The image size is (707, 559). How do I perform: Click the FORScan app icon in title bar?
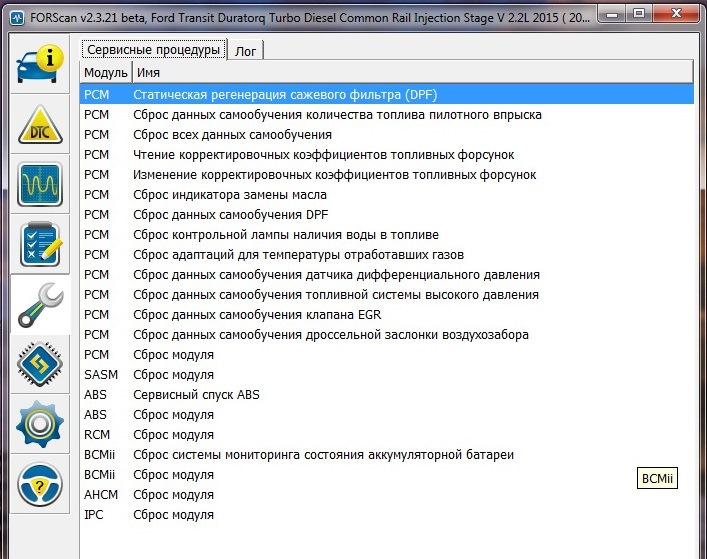pyautogui.click(x=17, y=18)
